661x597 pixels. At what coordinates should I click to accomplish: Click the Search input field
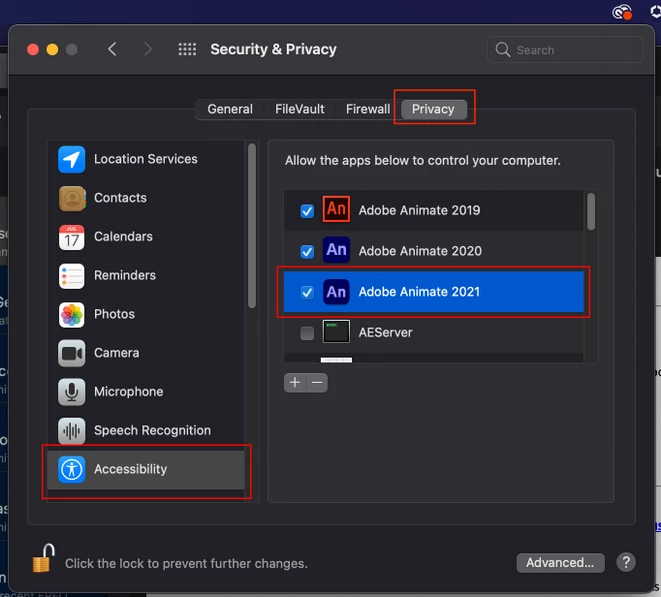(x=565, y=50)
